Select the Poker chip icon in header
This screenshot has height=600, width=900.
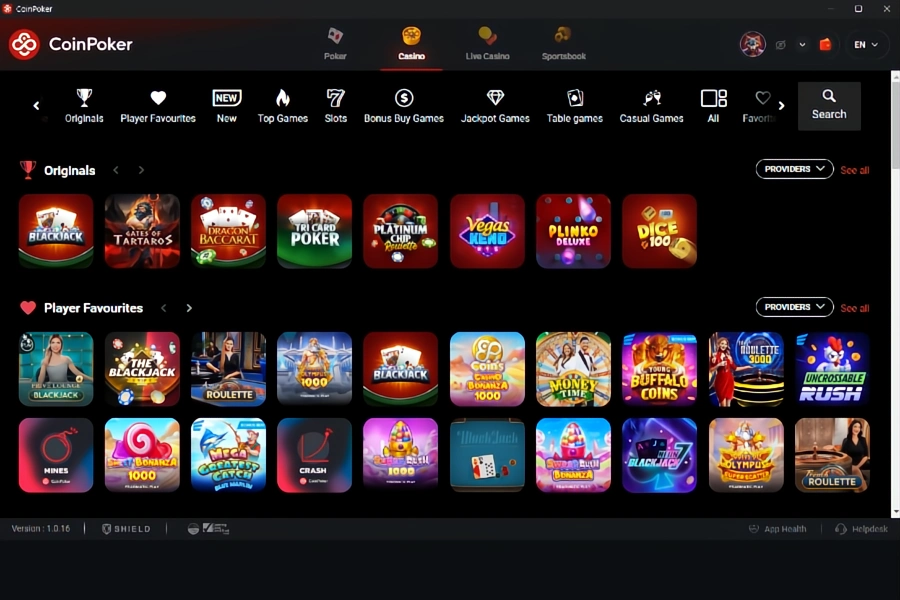click(x=336, y=36)
